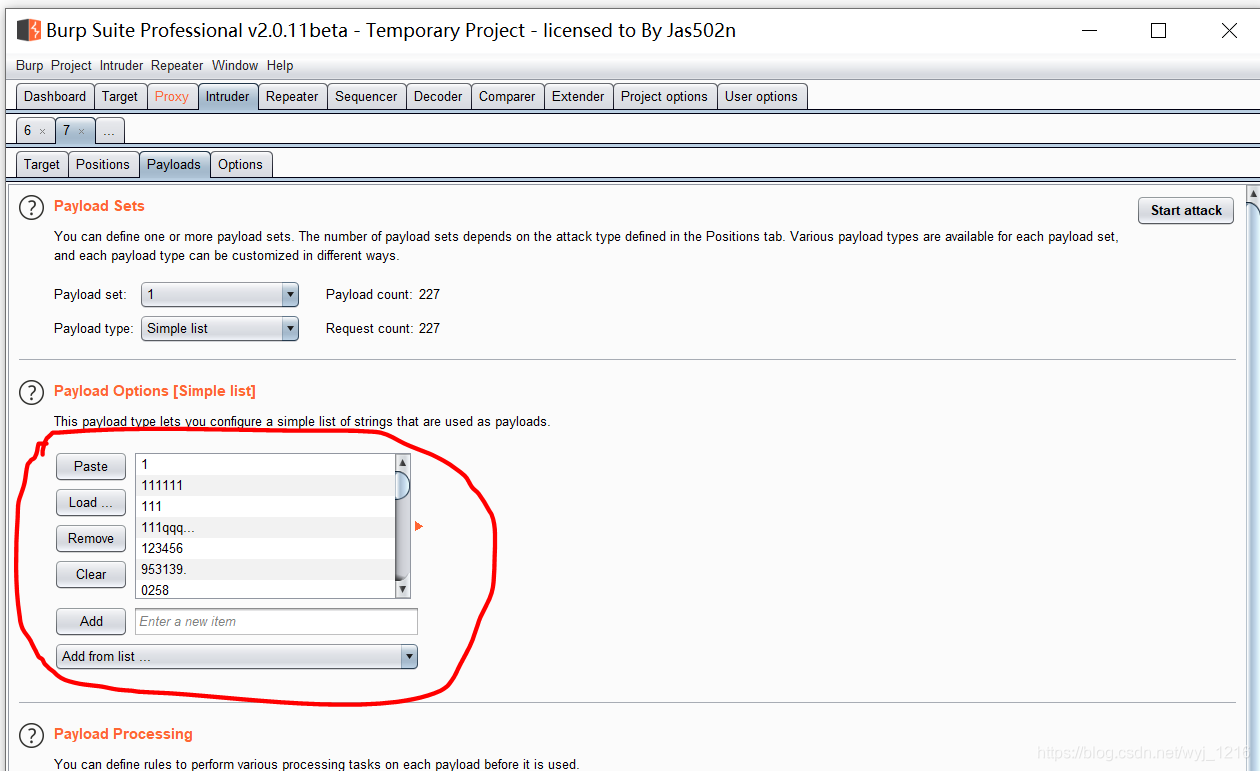
Task: Click the new tab ellipsis tab
Action: click(109, 131)
